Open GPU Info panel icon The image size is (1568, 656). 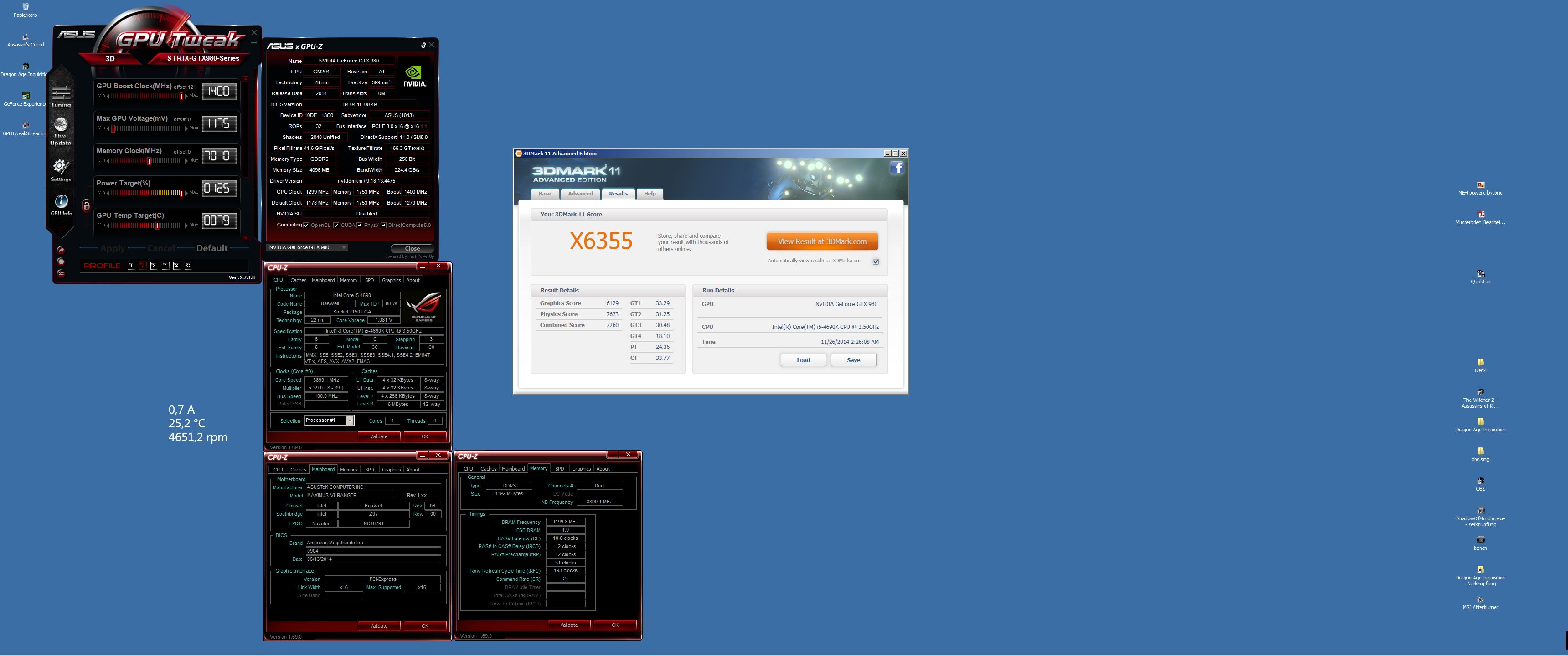61,205
